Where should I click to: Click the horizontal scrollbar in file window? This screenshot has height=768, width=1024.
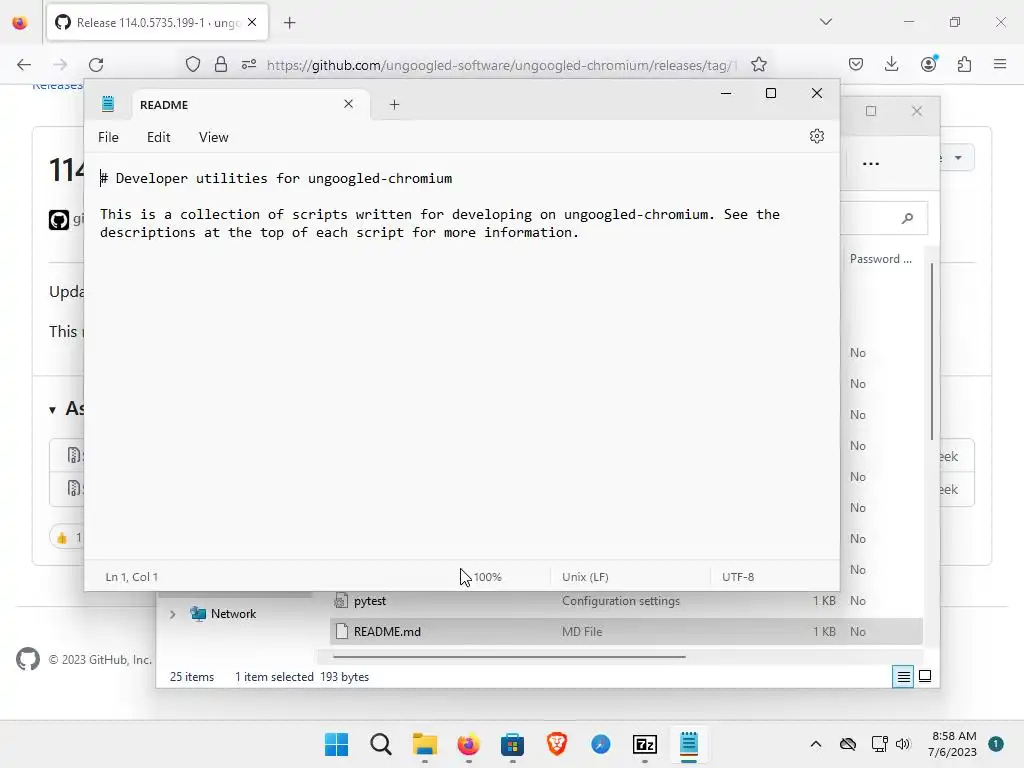pos(509,656)
